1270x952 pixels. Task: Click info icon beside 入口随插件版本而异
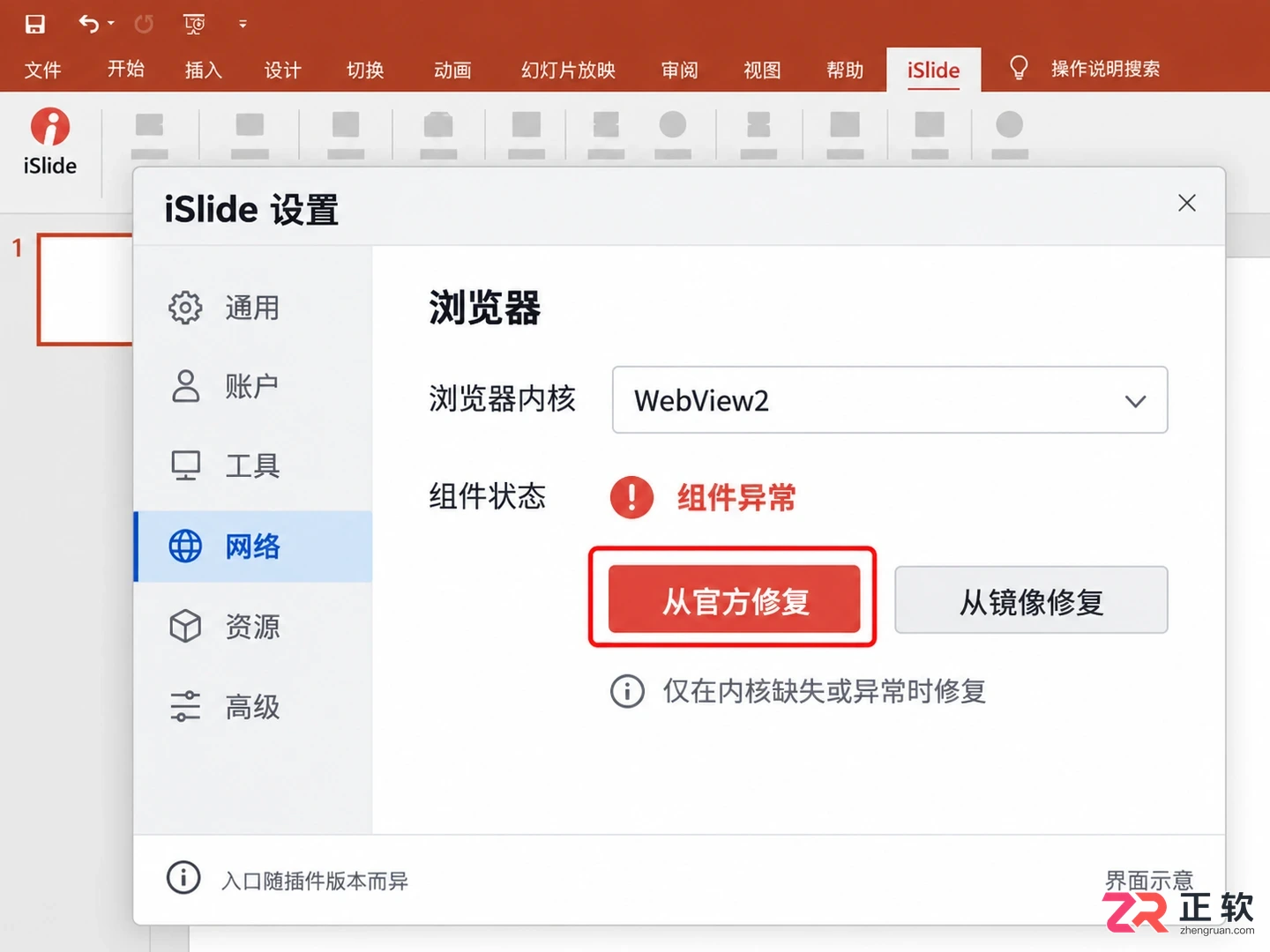[x=183, y=877]
